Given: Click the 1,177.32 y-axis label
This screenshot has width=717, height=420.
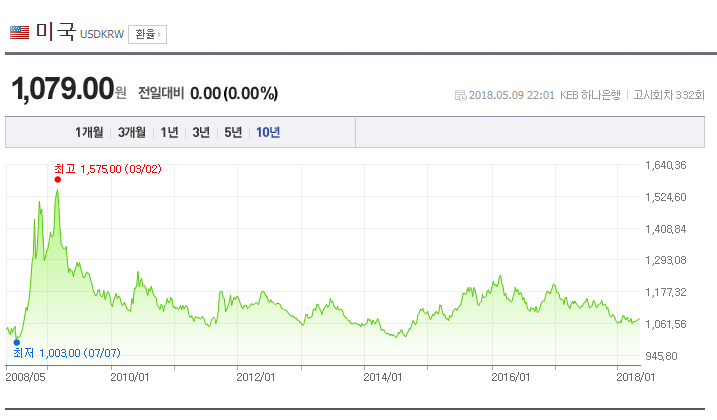Looking at the screenshot, I should click(x=666, y=292).
